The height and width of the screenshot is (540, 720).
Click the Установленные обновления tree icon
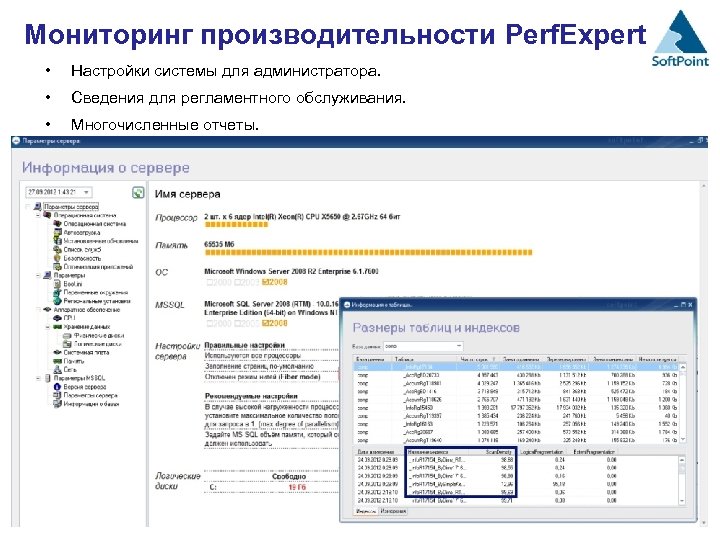click(57, 241)
